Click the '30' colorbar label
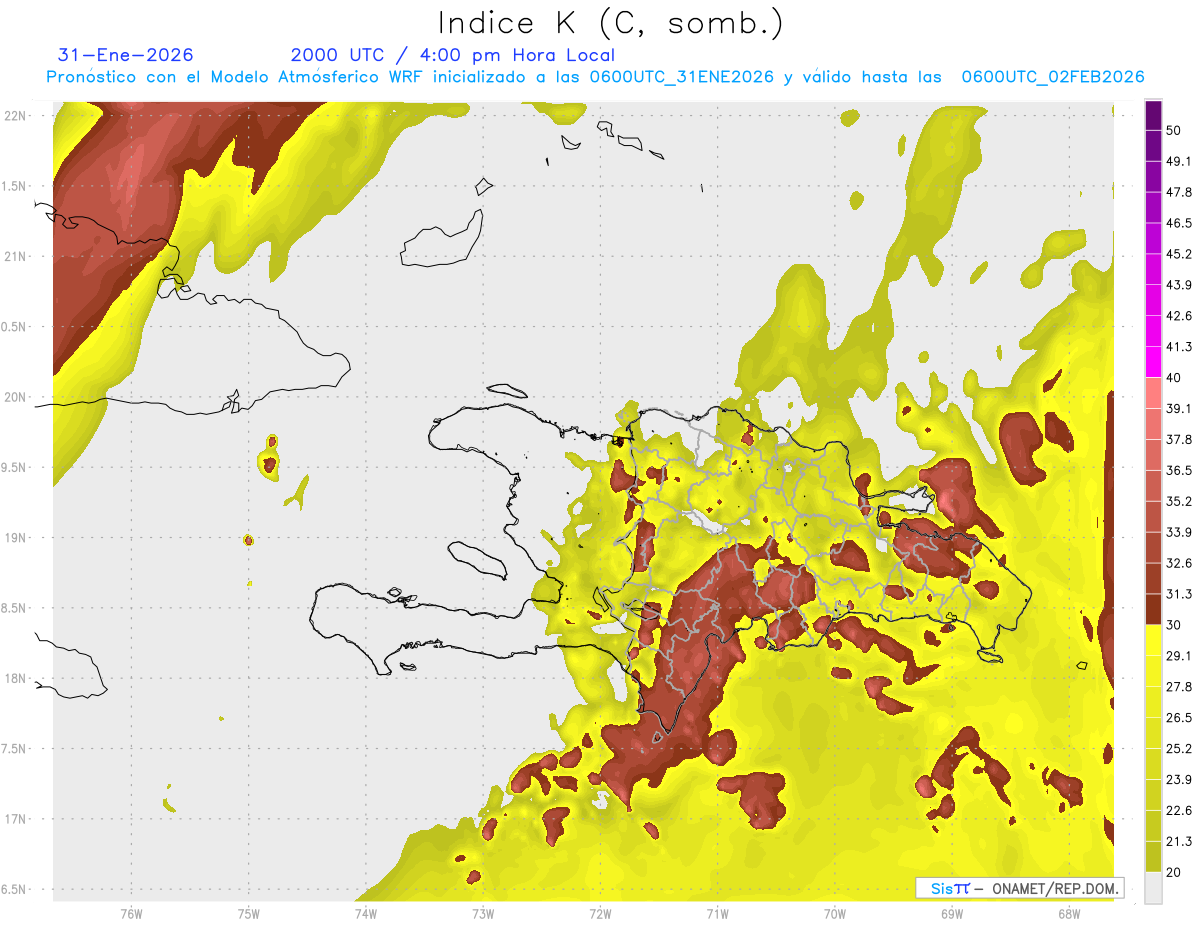 [1175, 625]
